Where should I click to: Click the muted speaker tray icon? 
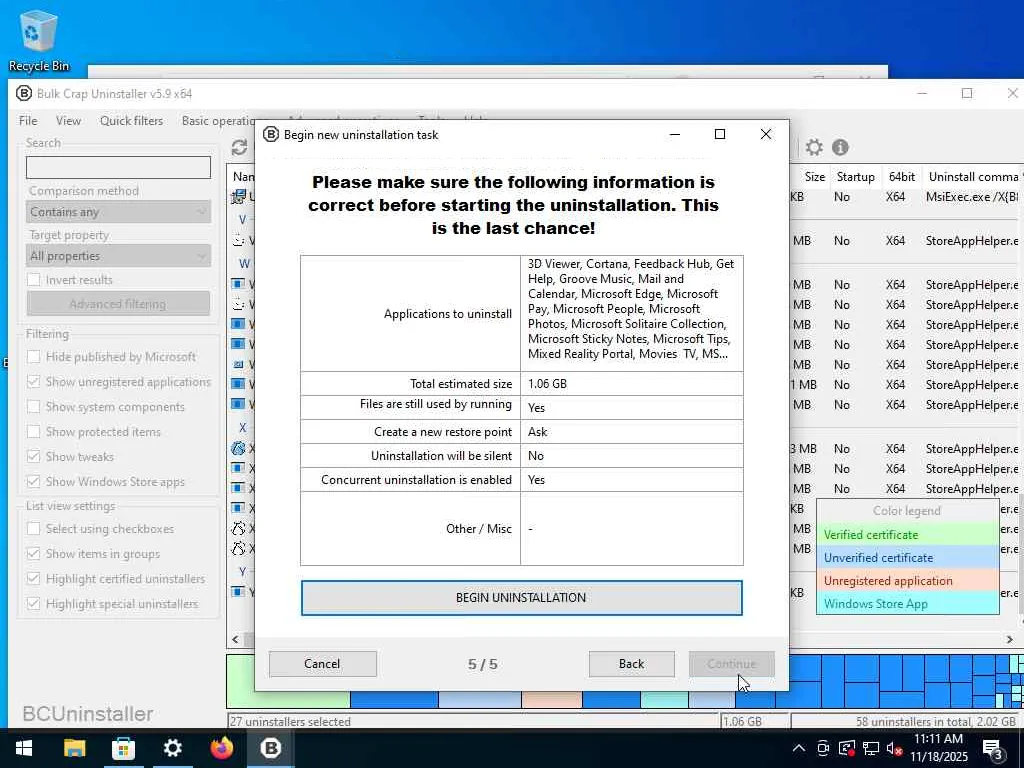(x=895, y=748)
